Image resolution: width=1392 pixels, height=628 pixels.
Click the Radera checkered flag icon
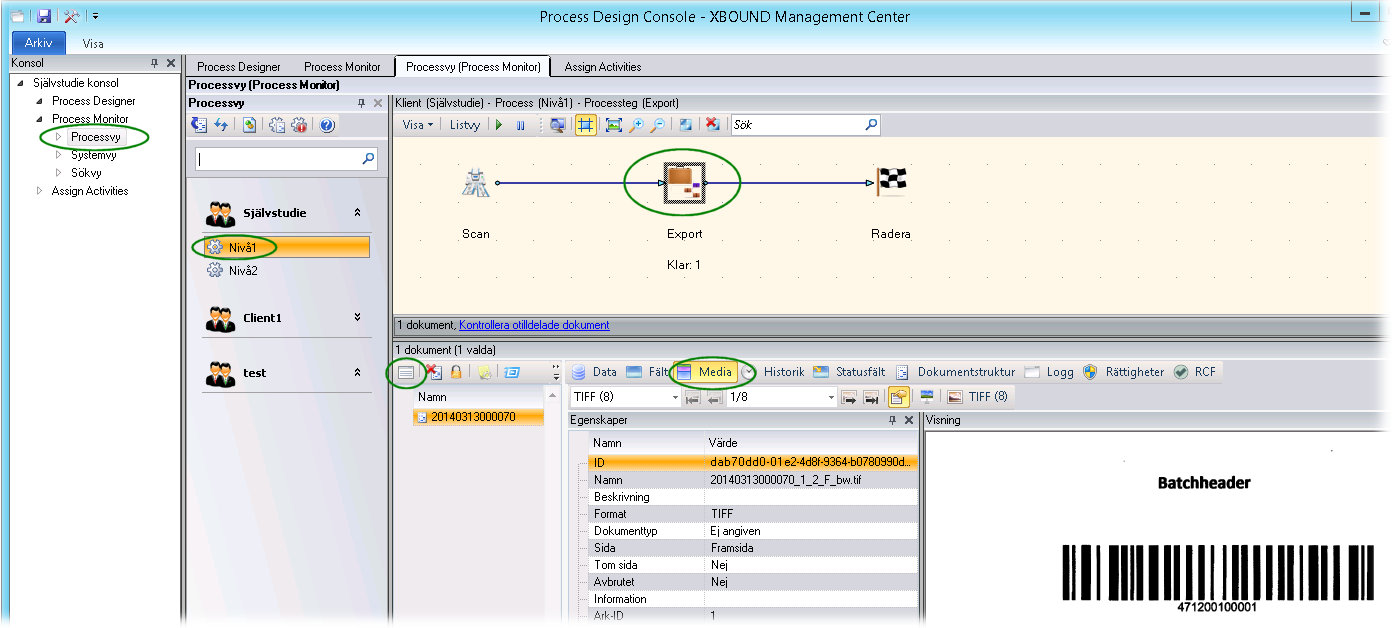[x=891, y=181]
